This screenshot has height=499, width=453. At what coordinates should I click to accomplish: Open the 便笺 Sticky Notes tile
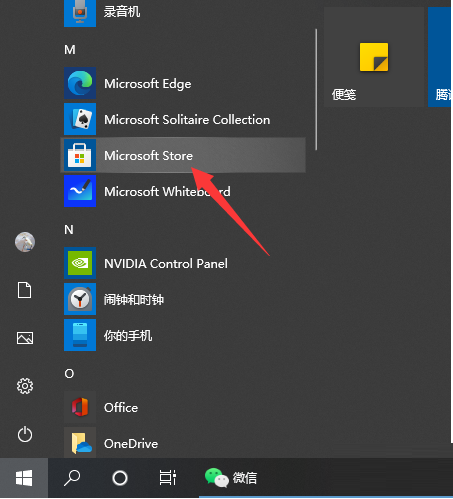pos(374,57)
